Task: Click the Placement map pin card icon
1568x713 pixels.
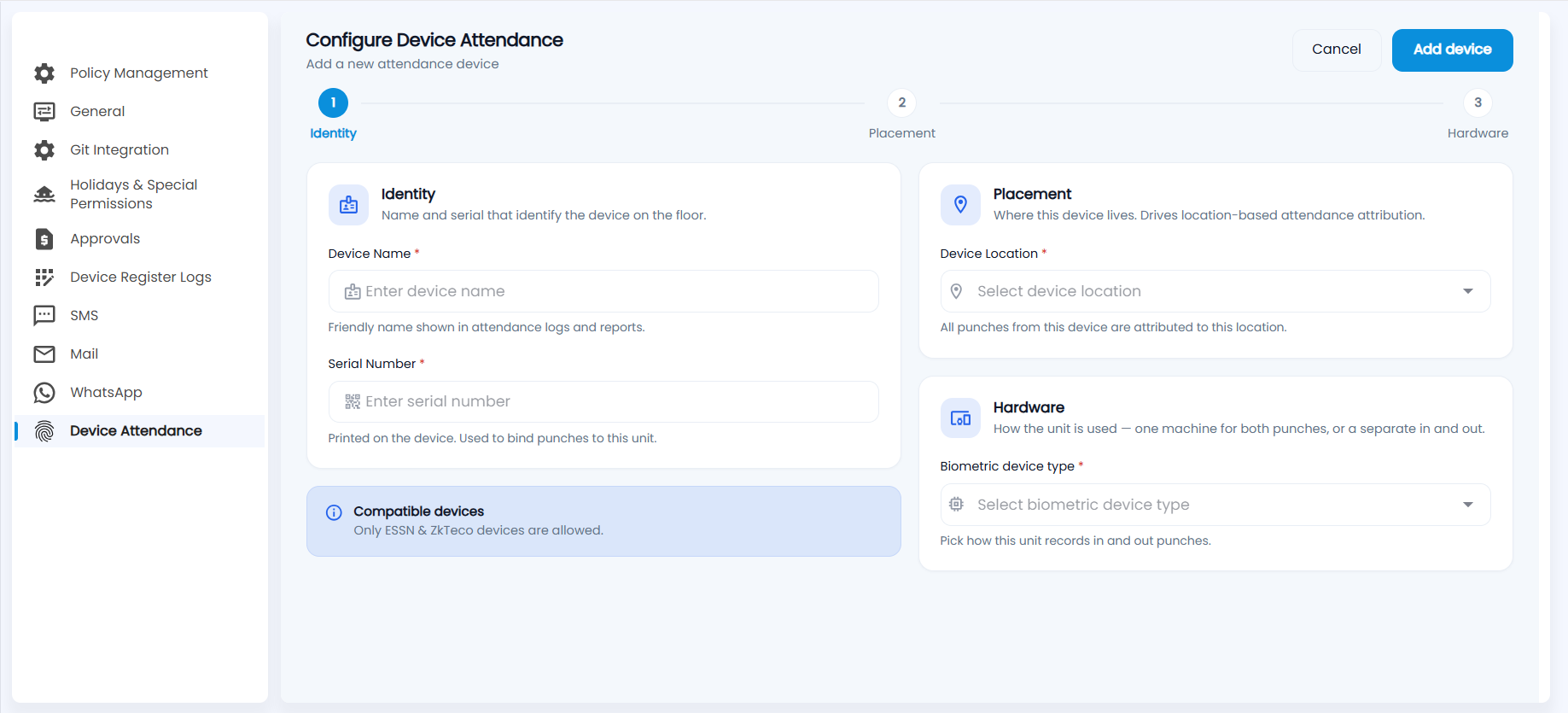Action: 960,205
